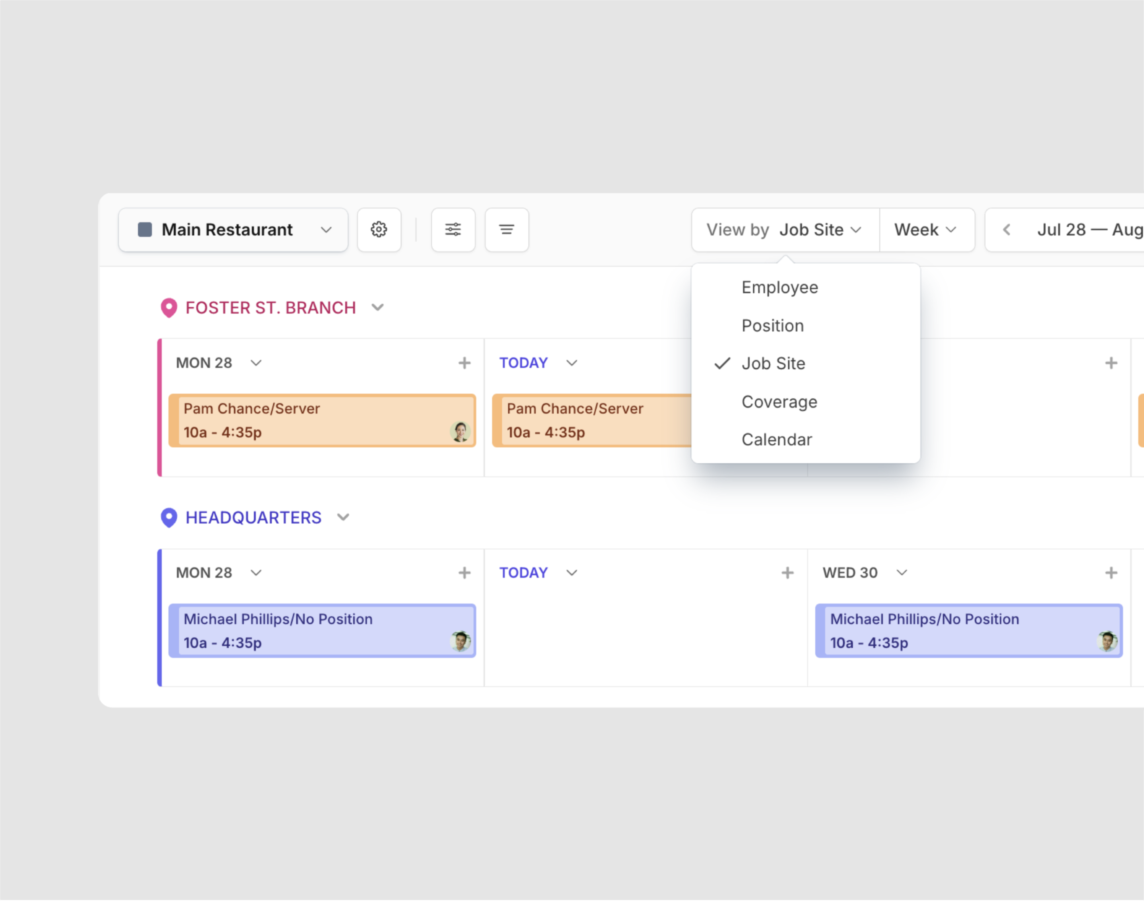Click Headquarters heading text
This screenshot has height=901, width=1144.
coord(253,517)
